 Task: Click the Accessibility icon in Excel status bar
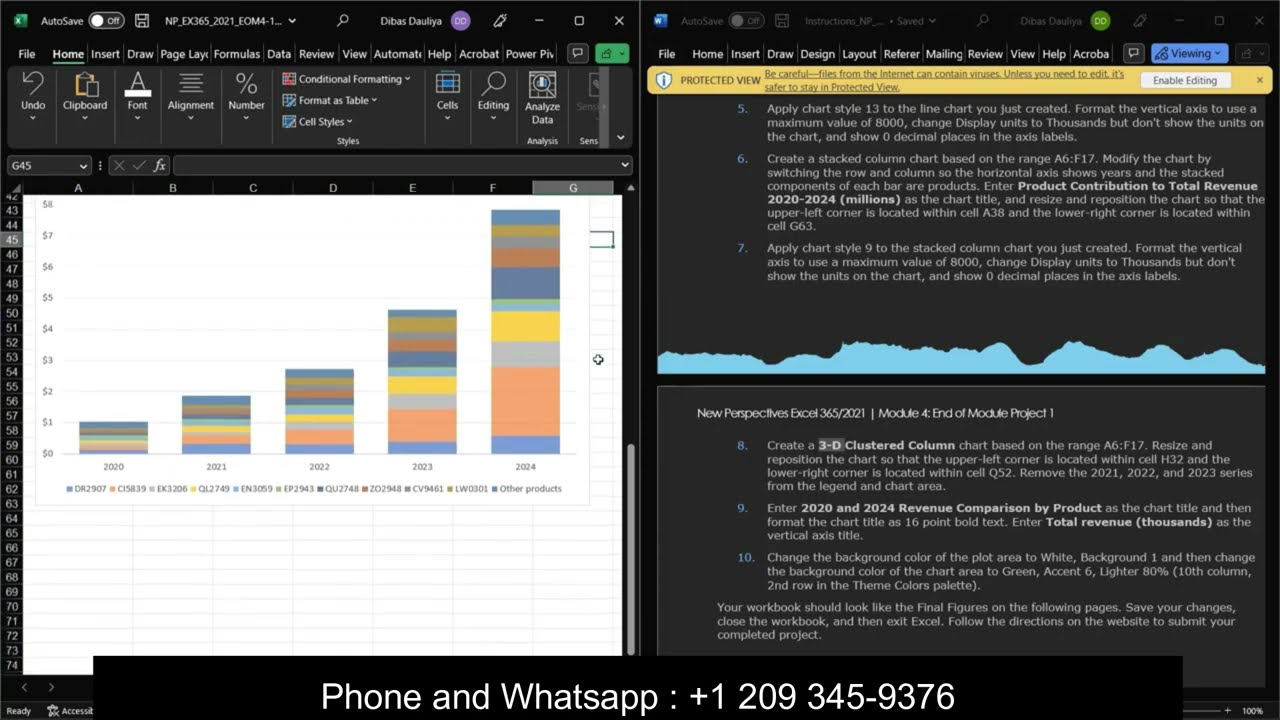[53, 711]
